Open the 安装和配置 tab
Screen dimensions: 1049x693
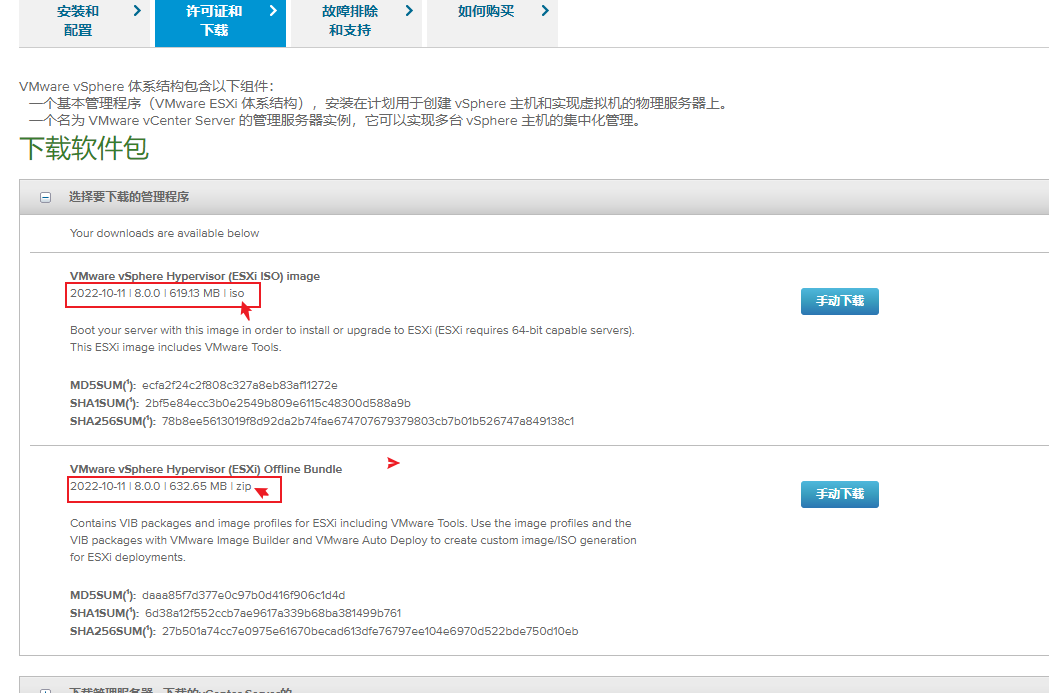click(85, 21)
